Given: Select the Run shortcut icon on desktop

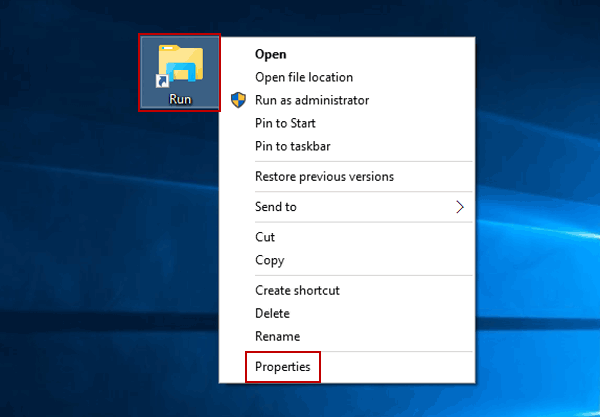Looking at the screenshot, I should pyautogui.click(x=179, y=73).
